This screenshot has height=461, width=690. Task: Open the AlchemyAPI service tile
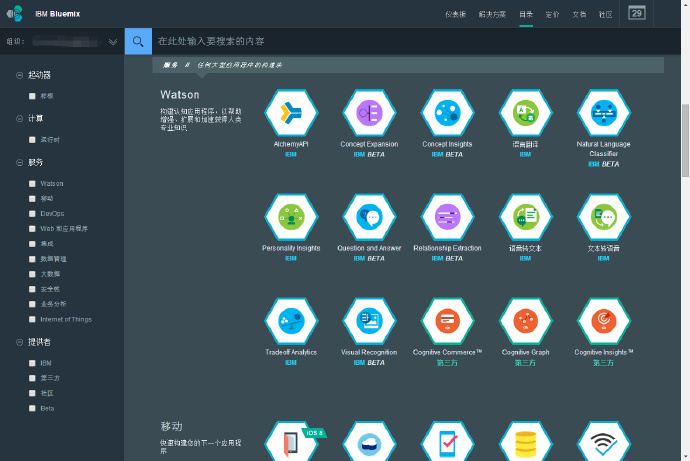click(x=291, y=113)
